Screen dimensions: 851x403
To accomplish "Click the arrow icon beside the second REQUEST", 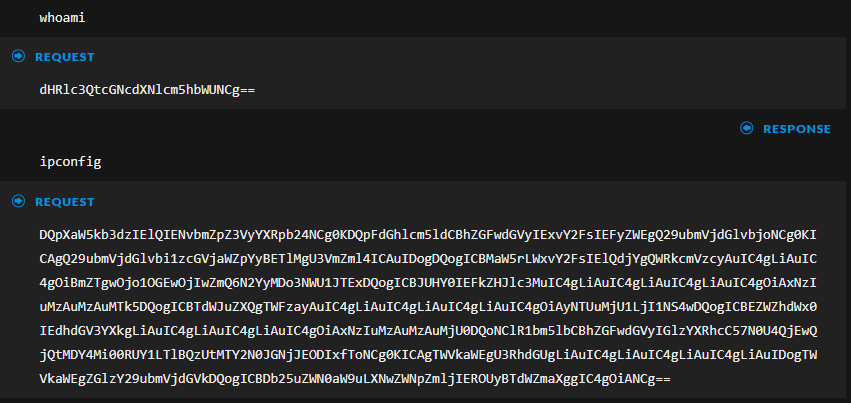I will (18, 202).
